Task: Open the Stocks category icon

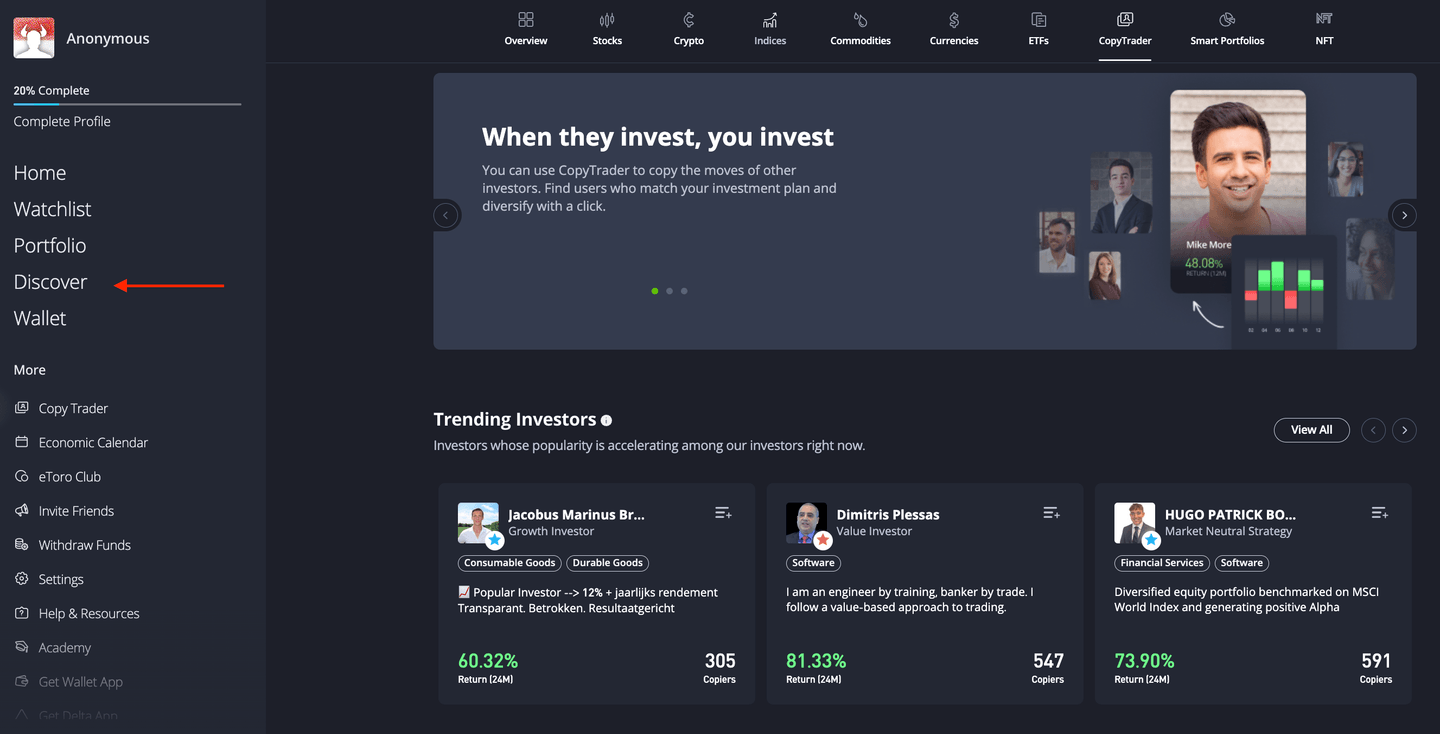Action: pyautogui.click(x=607, y=20)
